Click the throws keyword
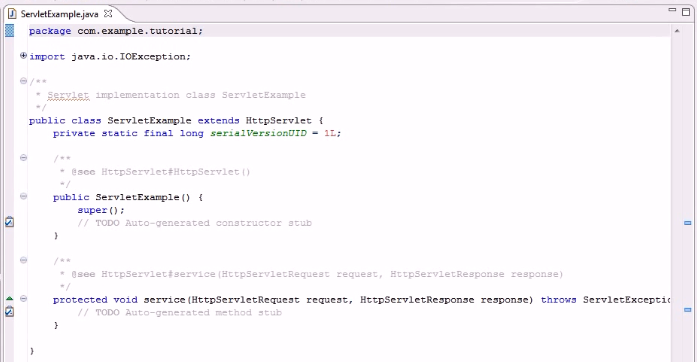This screenshot has height=362, width=697. [x=558, y=300]
